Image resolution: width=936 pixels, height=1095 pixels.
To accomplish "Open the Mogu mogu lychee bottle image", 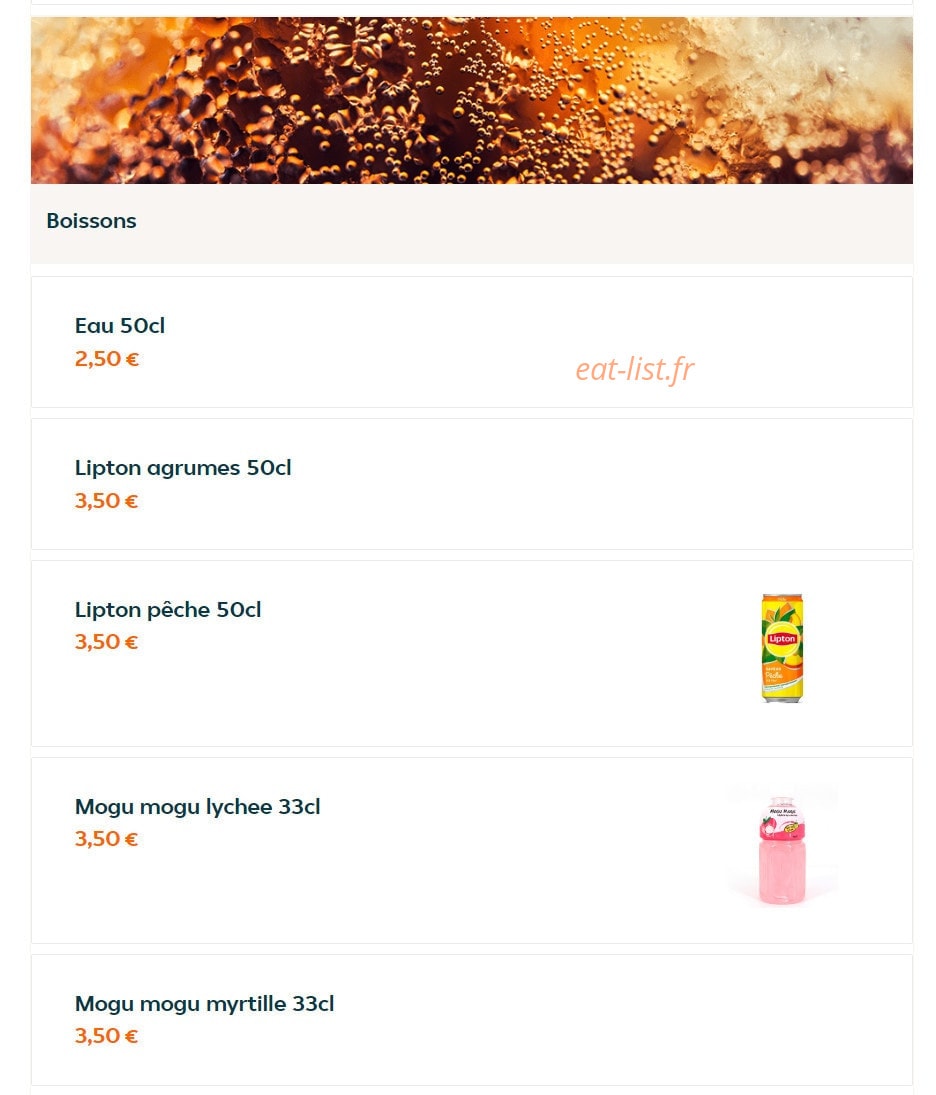I will point(782,850).
